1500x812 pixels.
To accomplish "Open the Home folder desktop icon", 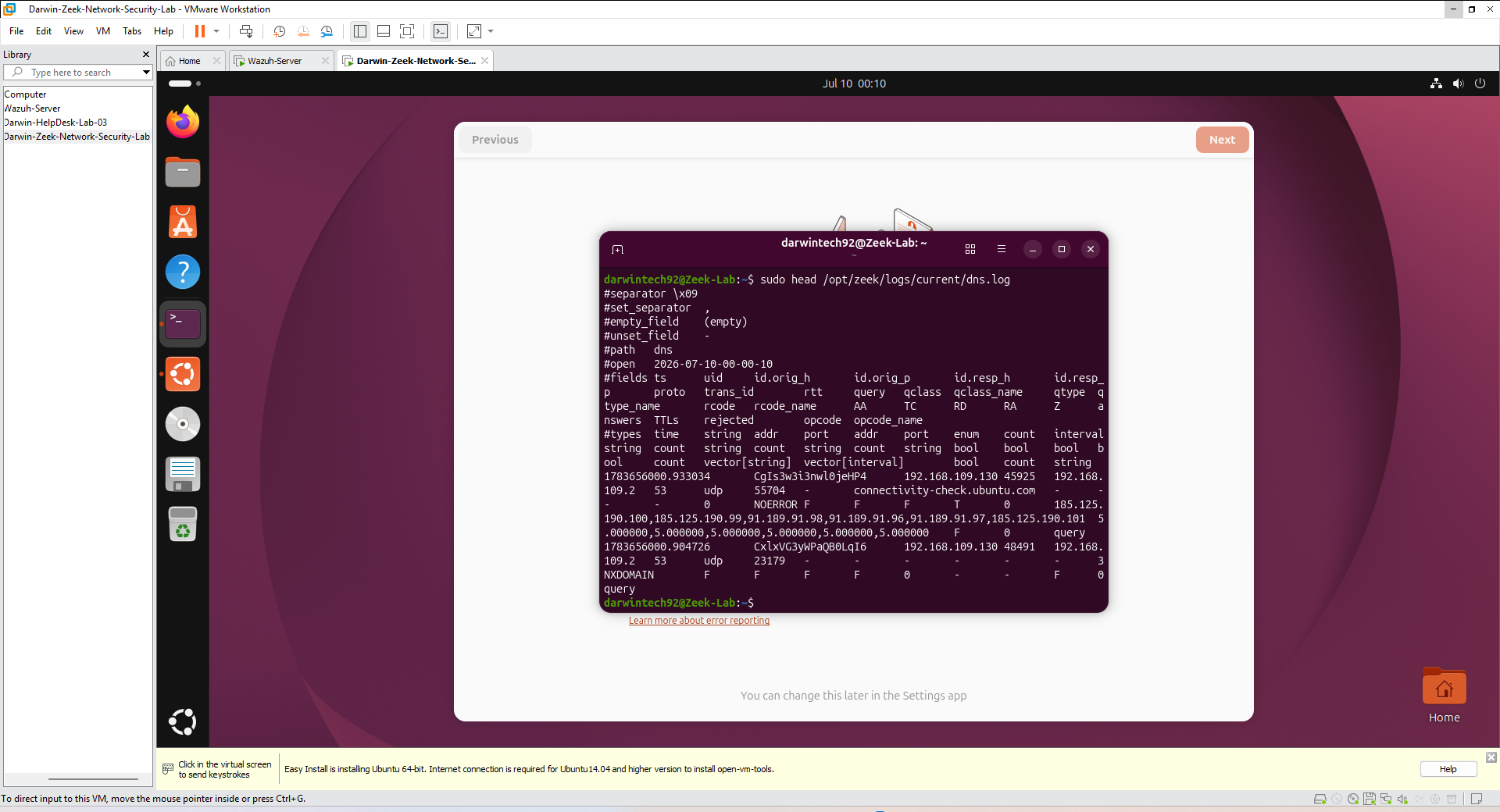I will pos(1444,696).
